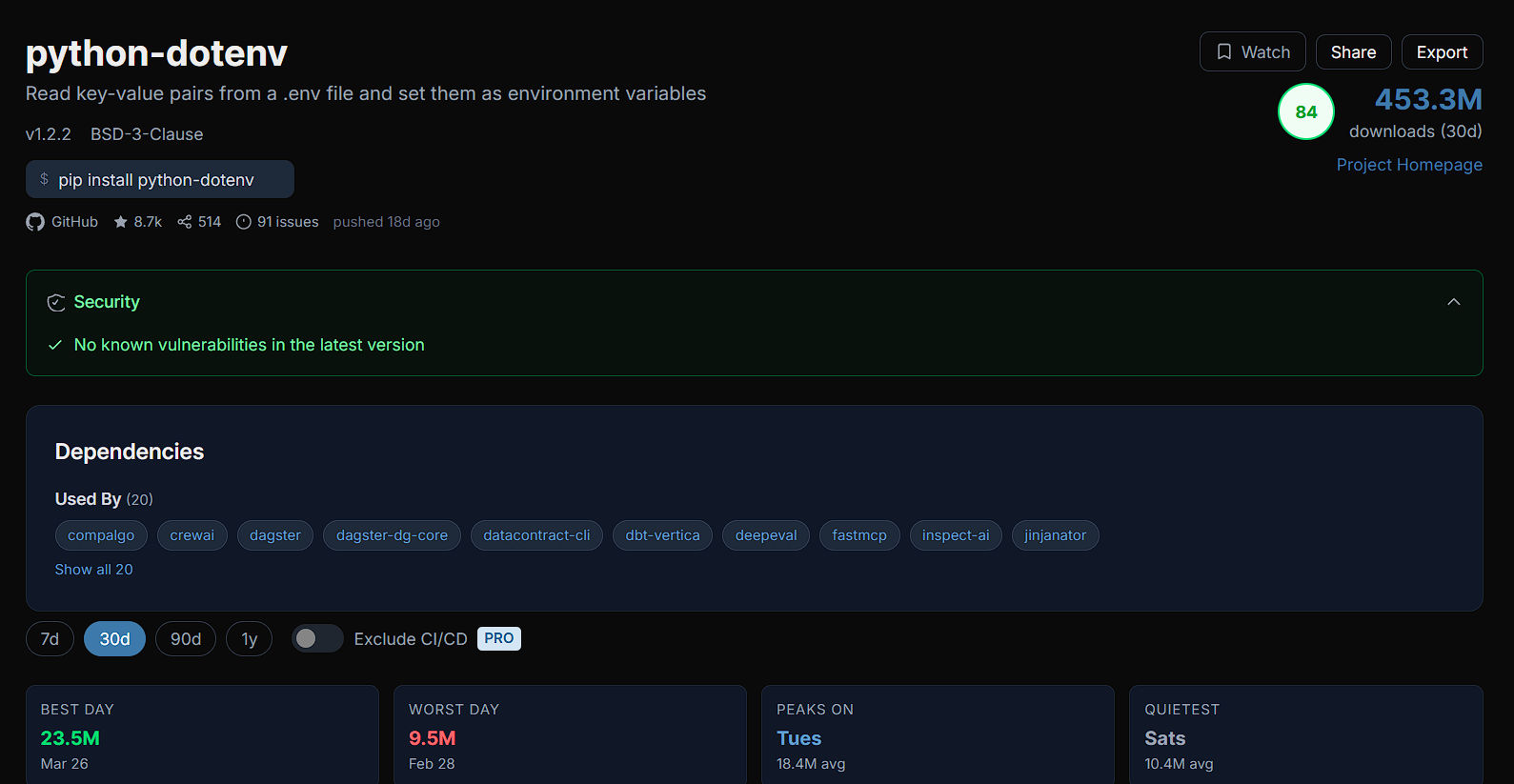1514x784 pixels.
Task: Click the star icon beside 8.7k
Action: tap(121, 222)
